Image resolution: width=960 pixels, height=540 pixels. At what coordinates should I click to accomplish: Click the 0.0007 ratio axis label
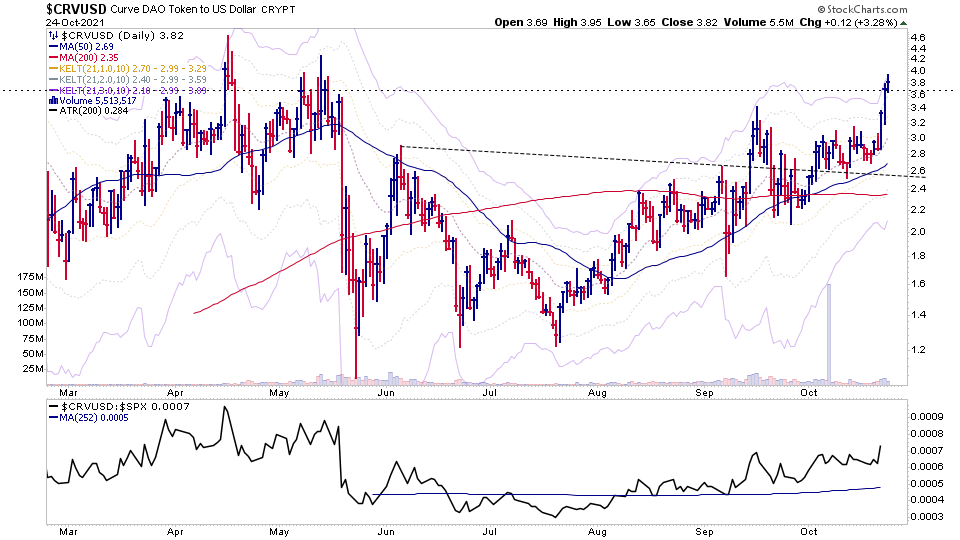point(926,451)
